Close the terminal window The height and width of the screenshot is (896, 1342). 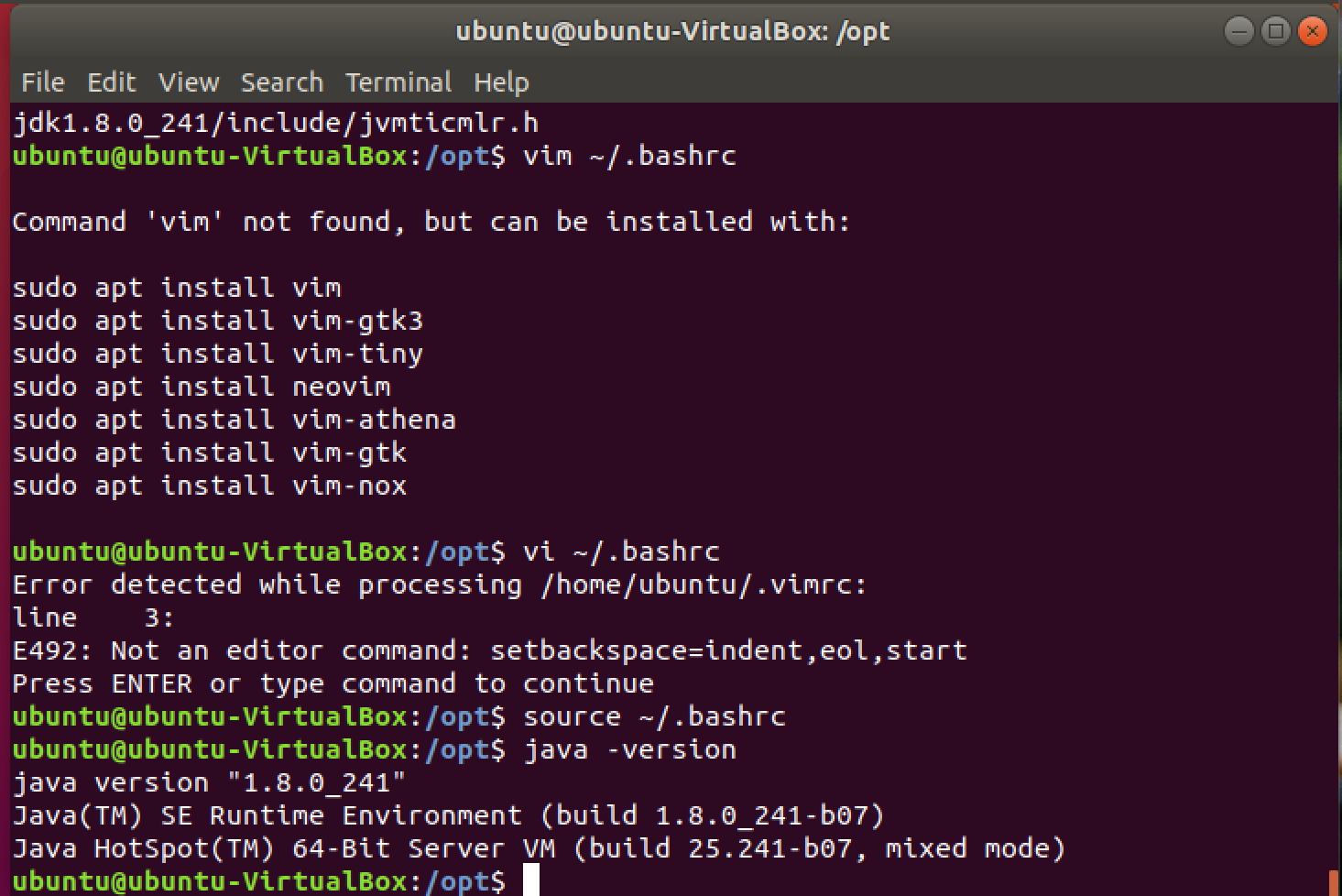(1313, 31)
